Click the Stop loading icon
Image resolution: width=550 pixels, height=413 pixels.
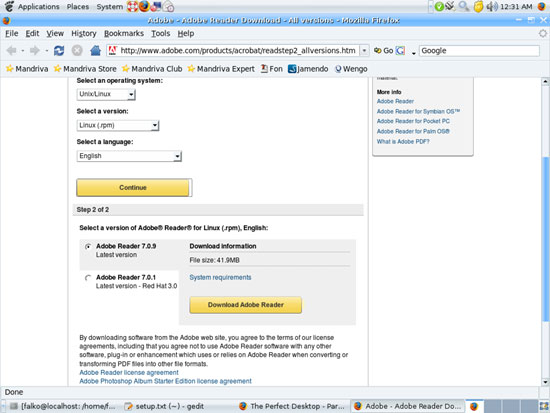tap(77, 51)
